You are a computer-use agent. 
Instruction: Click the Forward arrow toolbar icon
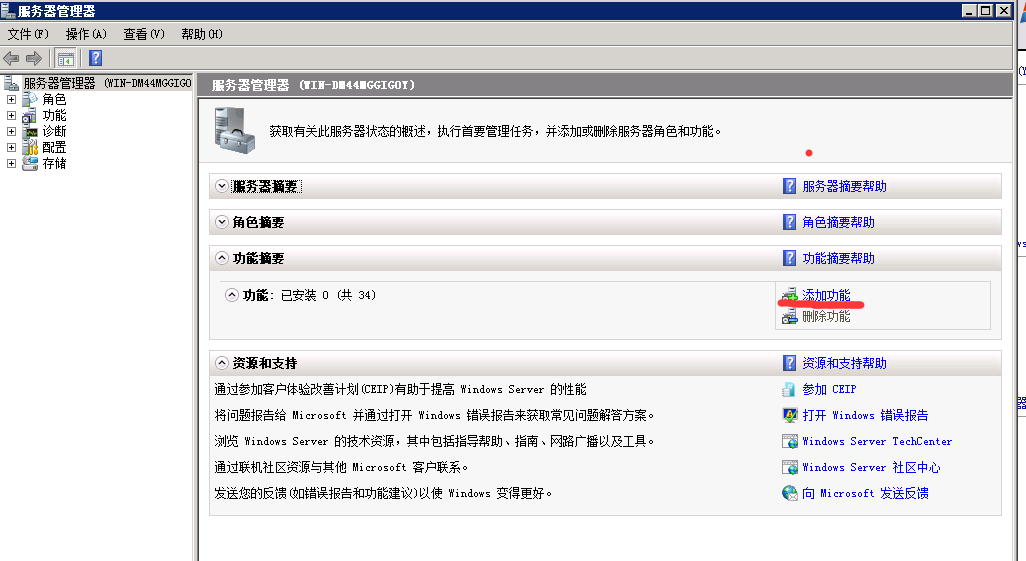[x=33, y=58]
